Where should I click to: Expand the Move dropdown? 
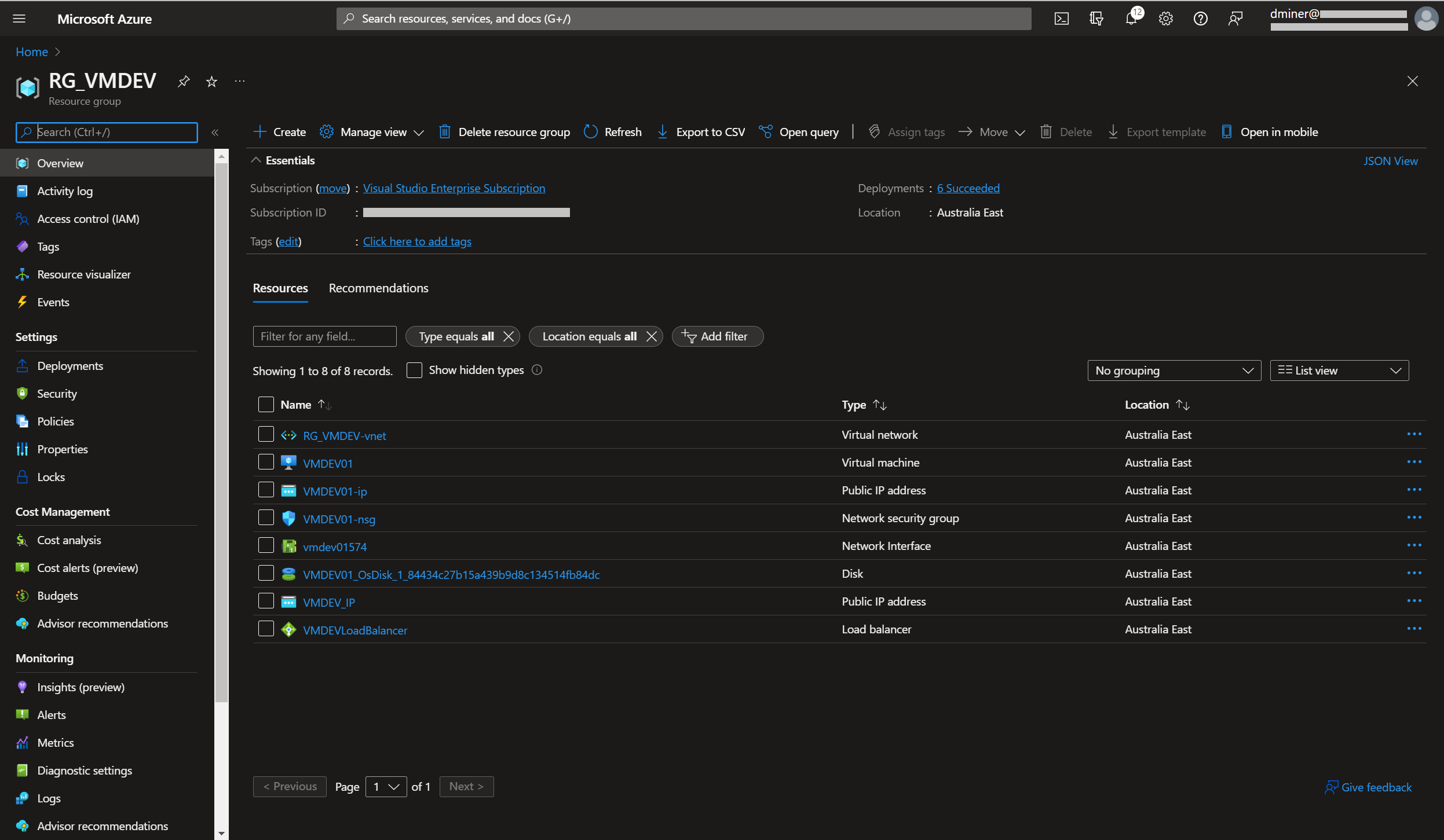point(992,132)
